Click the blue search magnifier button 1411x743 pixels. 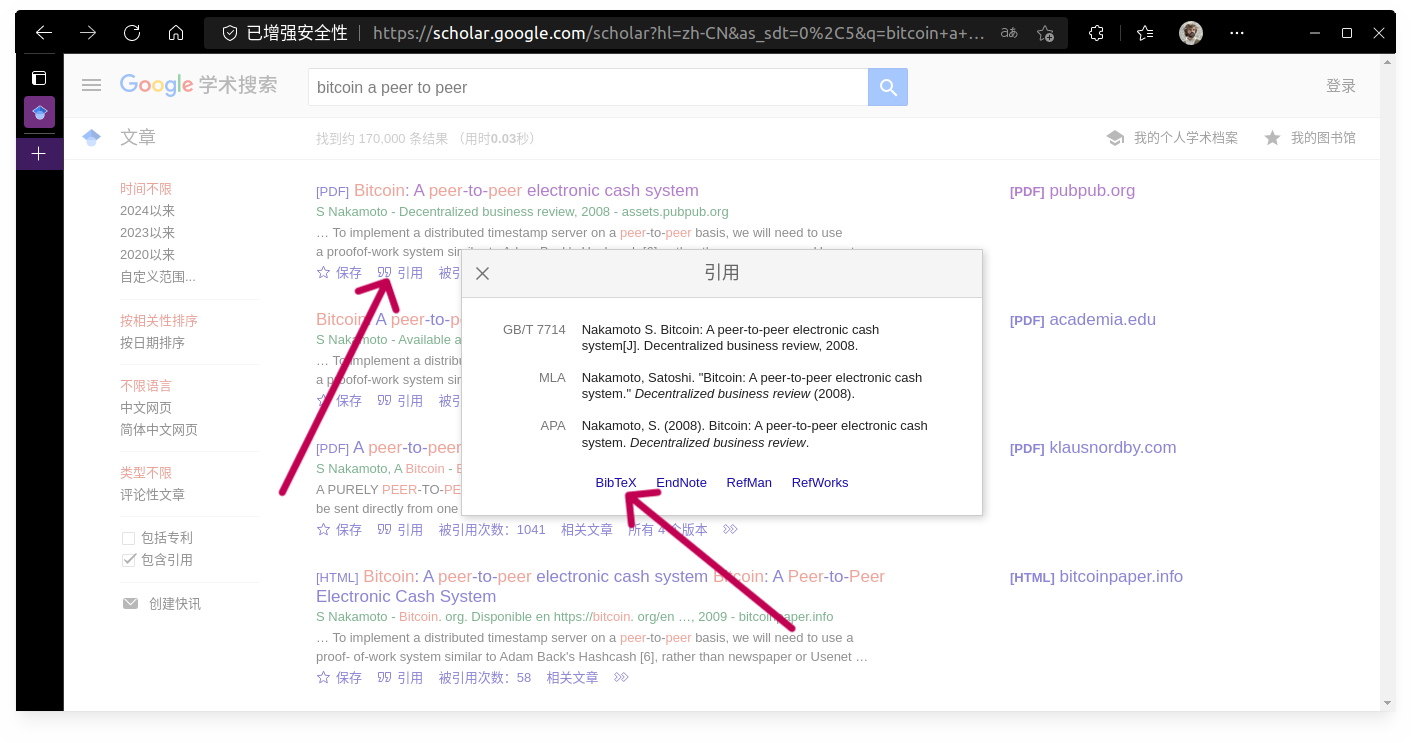pyautogui.click(x=888, y=87)
